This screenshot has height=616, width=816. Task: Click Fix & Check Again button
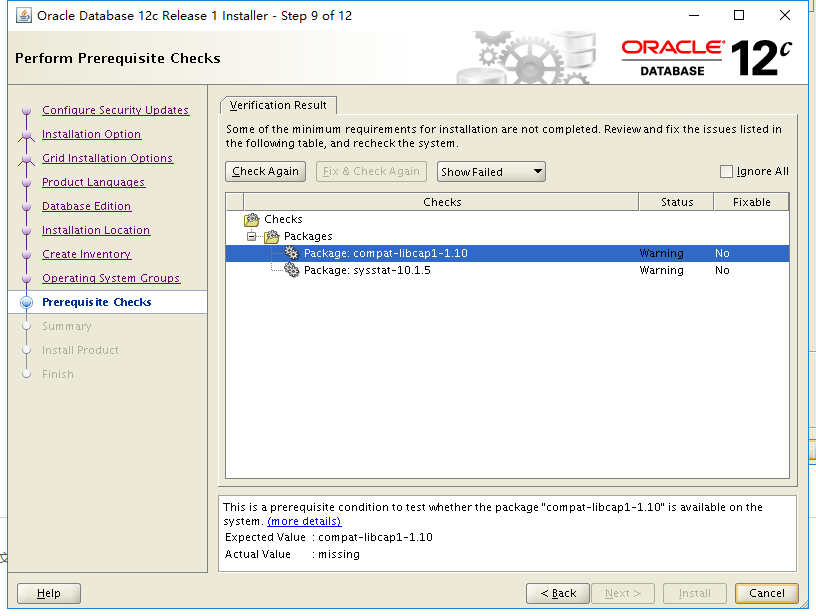(371, 171)
